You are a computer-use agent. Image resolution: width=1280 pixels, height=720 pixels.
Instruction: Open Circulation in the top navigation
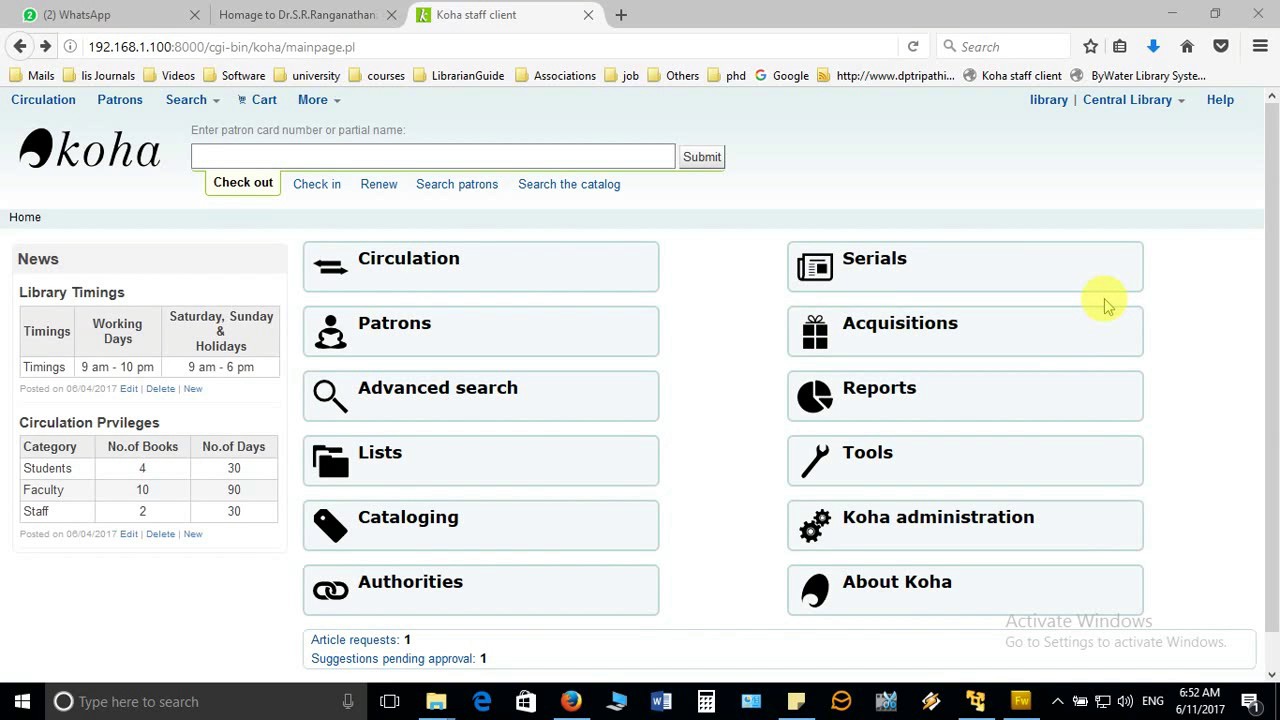pos(43,100)
